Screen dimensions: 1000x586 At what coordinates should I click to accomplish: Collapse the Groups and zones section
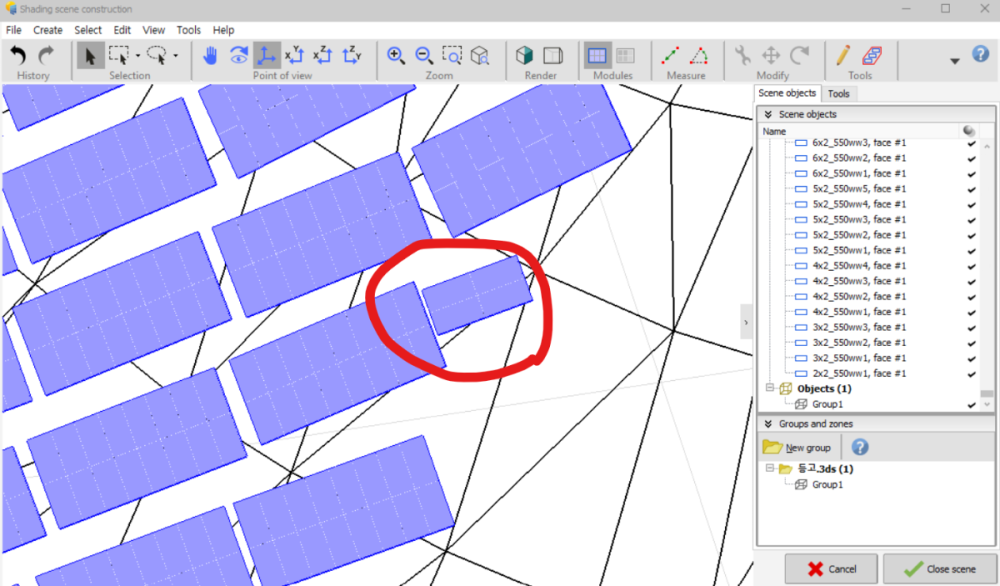[768, 424]
